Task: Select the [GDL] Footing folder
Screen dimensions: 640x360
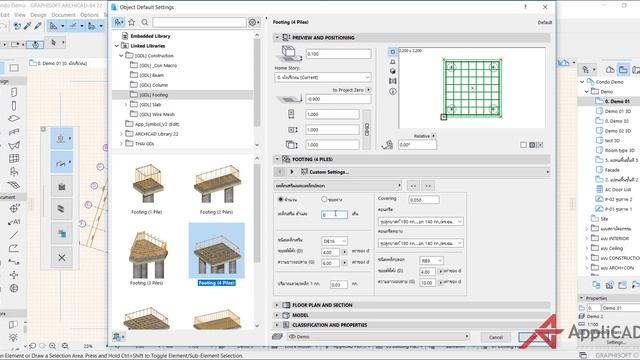Action: tap(153, 95)
